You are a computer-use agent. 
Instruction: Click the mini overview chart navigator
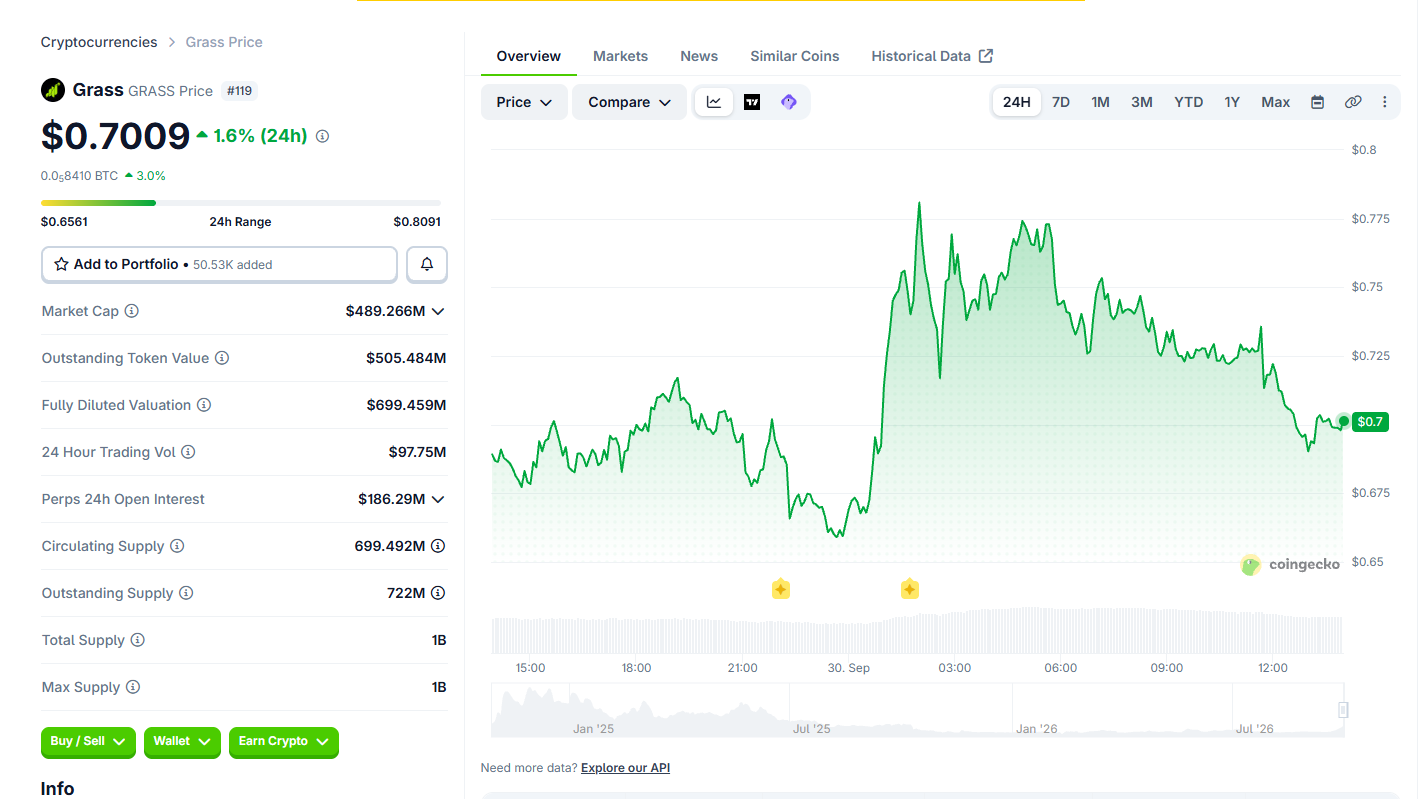tap(917, 710)
